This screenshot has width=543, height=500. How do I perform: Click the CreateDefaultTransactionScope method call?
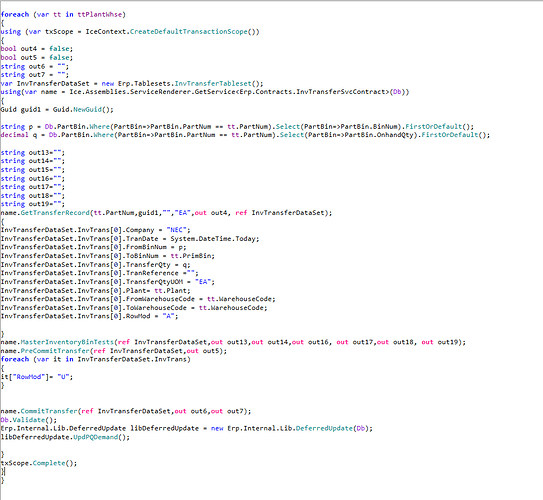coord(188,32)
